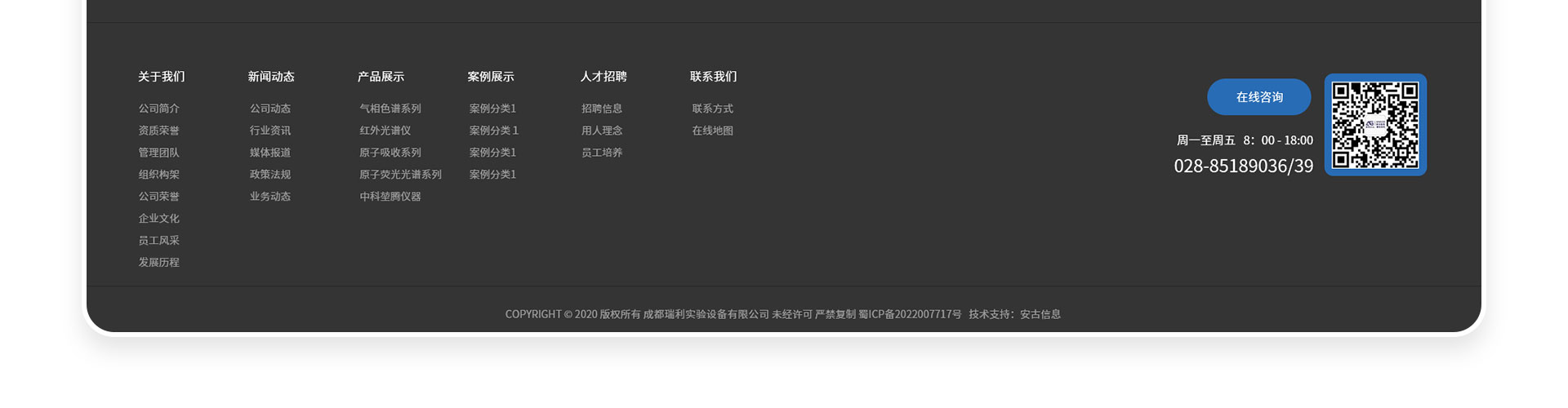Click the 资质荣誉 link
The width and height of the screenshot is (1568, 408).
coord(158,131)
